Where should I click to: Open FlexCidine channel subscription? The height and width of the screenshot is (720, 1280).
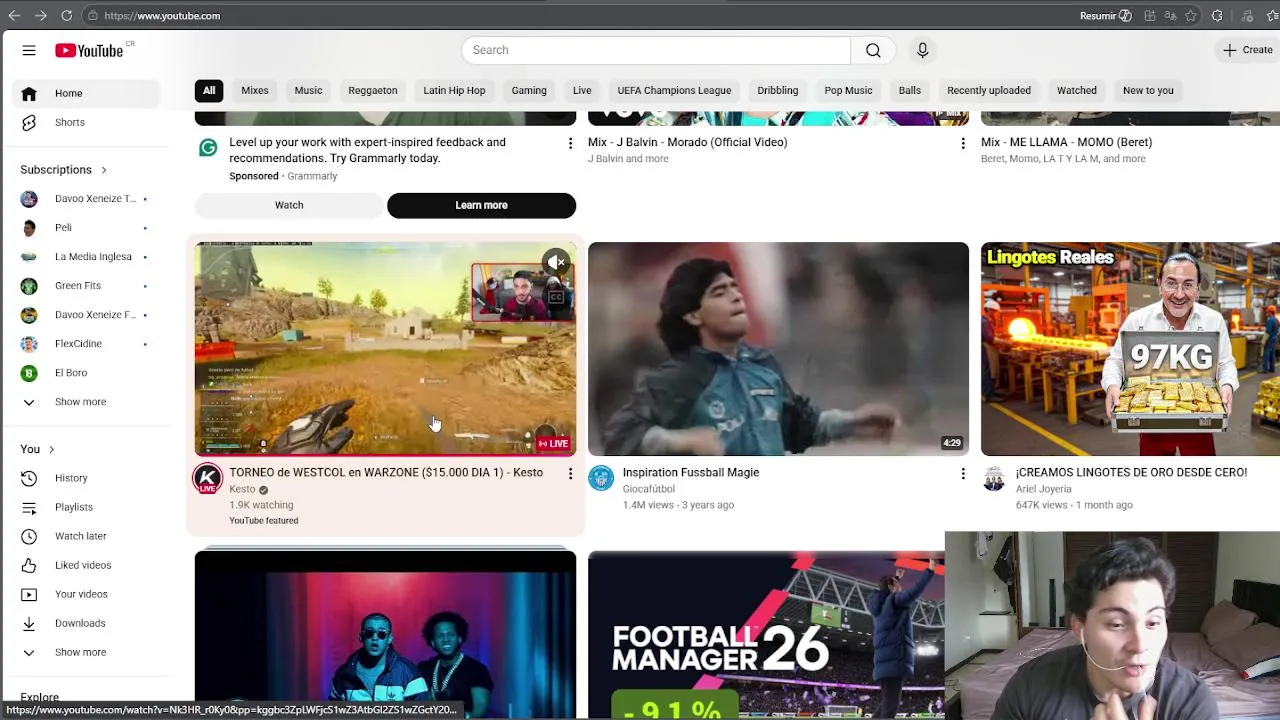point(85,343)
